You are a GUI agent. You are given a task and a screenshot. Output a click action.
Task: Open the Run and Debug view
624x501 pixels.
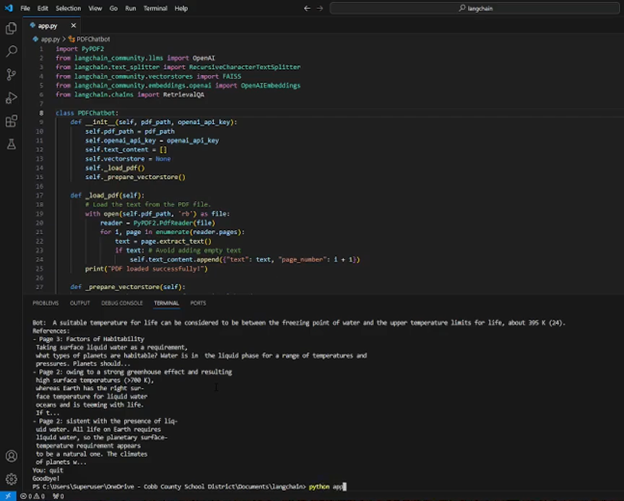[11, 97]
